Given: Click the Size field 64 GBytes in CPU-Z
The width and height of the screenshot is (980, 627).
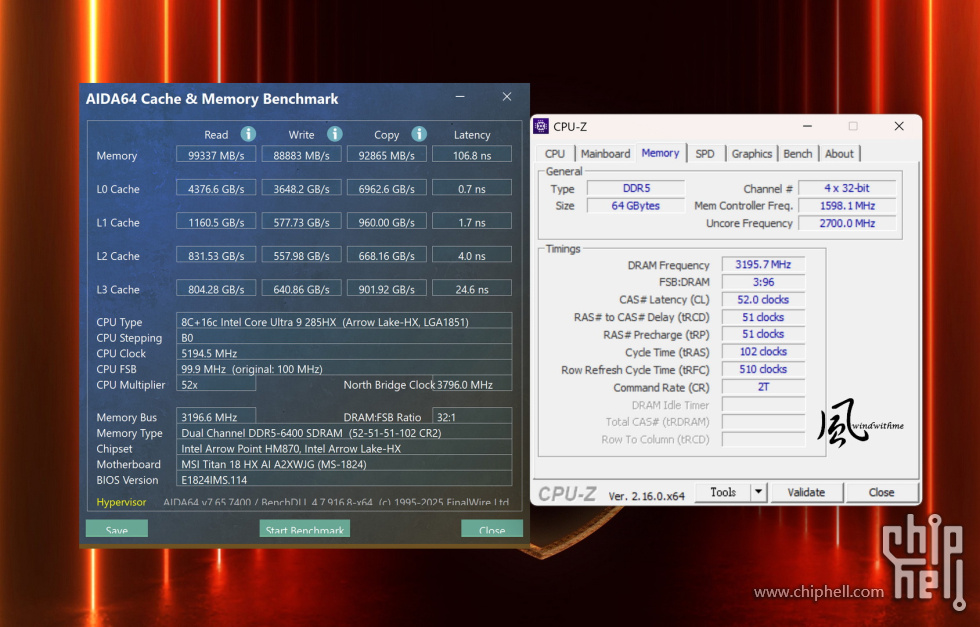Looking at the screenshot, I should click(x=636, y=206).
